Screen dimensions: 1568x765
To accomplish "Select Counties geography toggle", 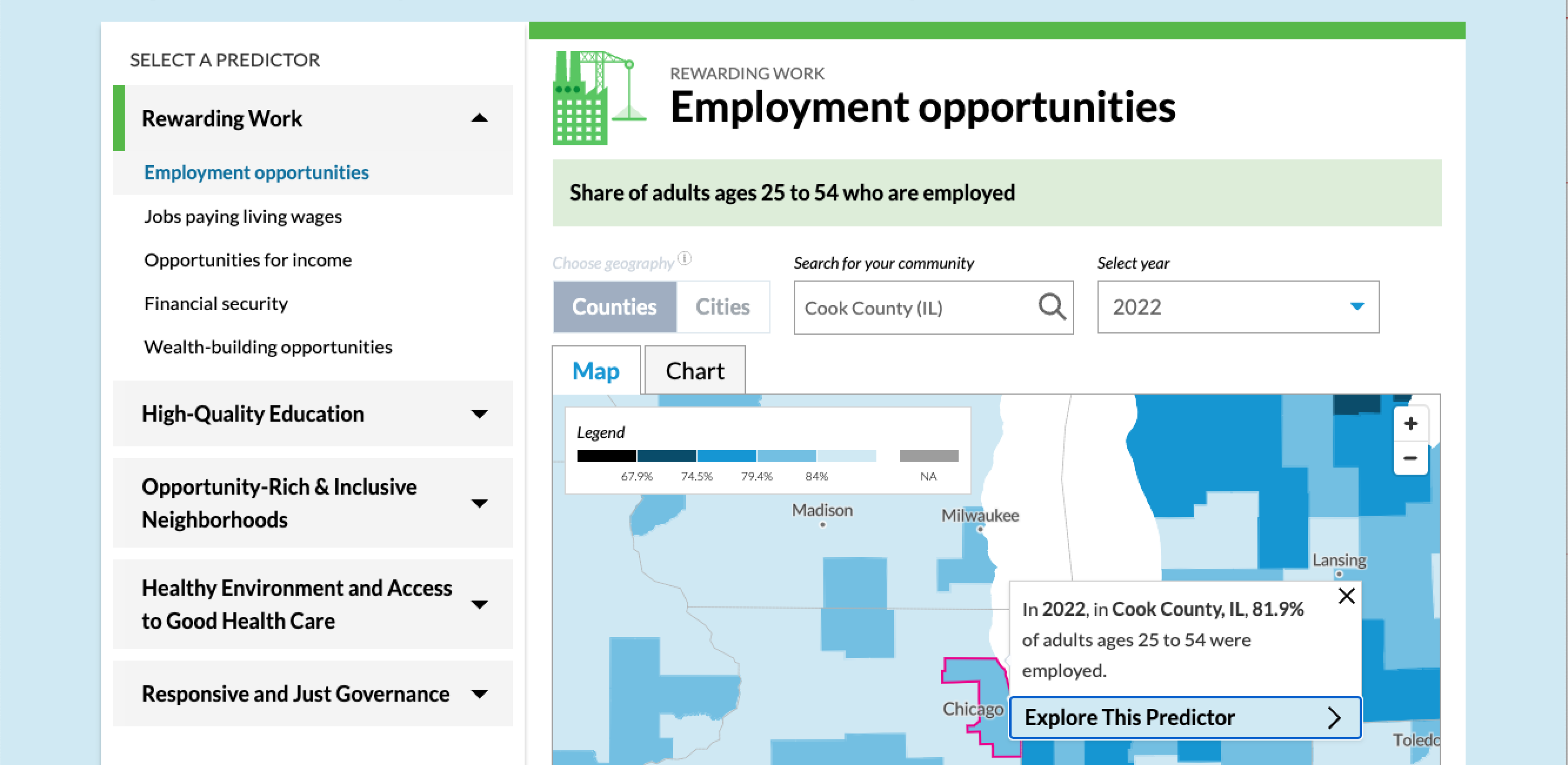I will [x=614, y=307].
